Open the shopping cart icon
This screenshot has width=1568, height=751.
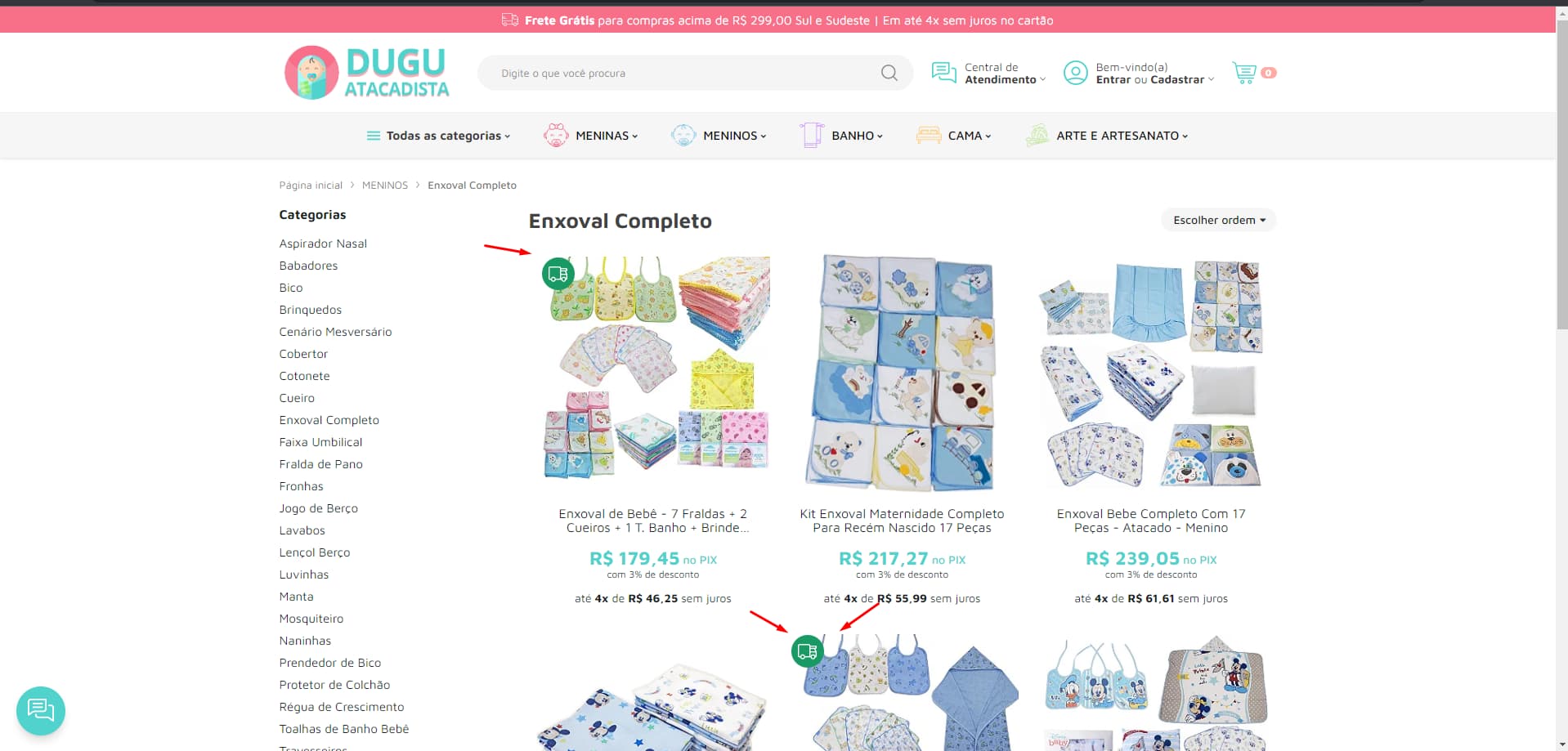click(1244, 73)
